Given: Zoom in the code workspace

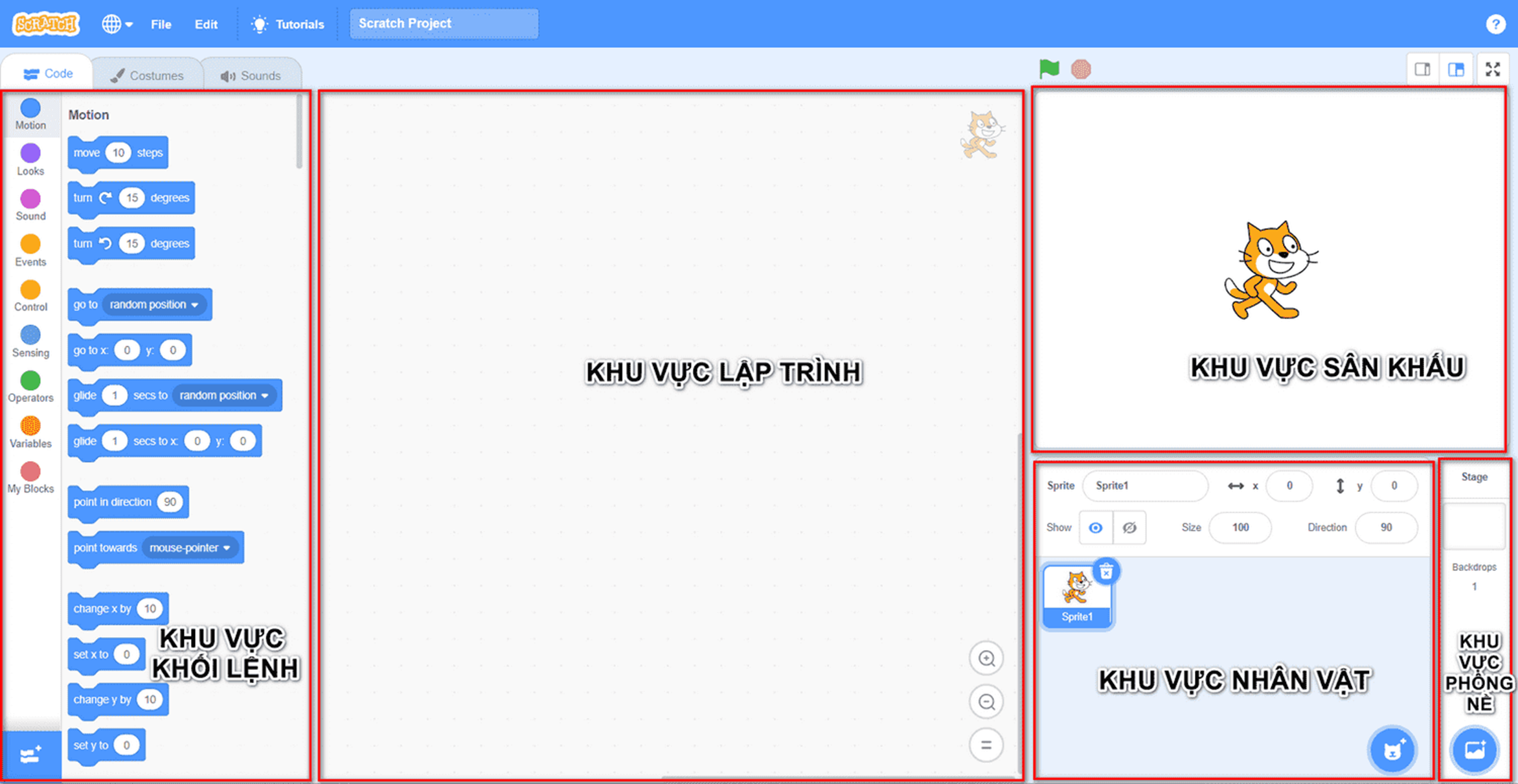Looking at the screenshot, I should 986,658.
